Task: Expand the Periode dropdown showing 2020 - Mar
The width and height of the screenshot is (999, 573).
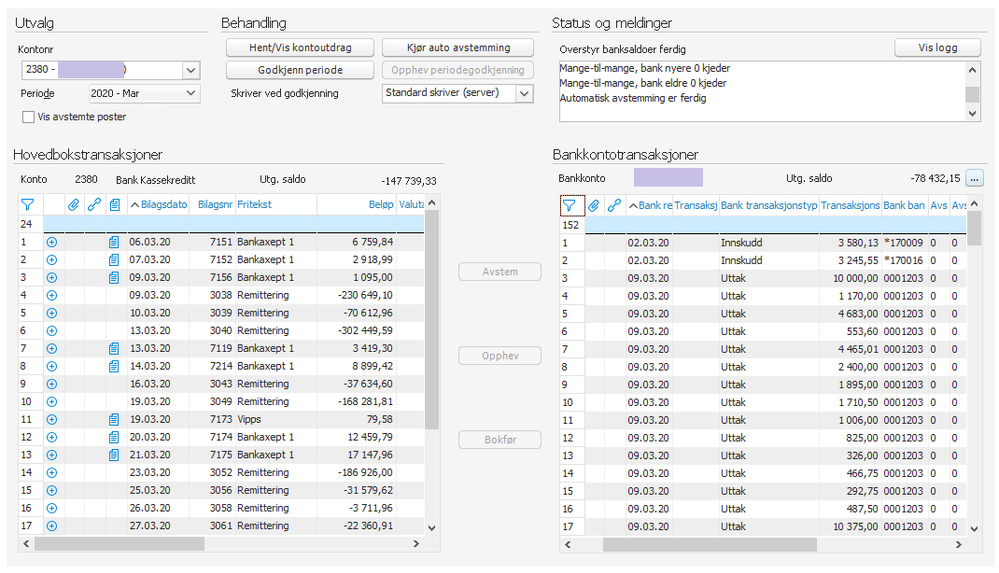Action: [x=190, y=93]
